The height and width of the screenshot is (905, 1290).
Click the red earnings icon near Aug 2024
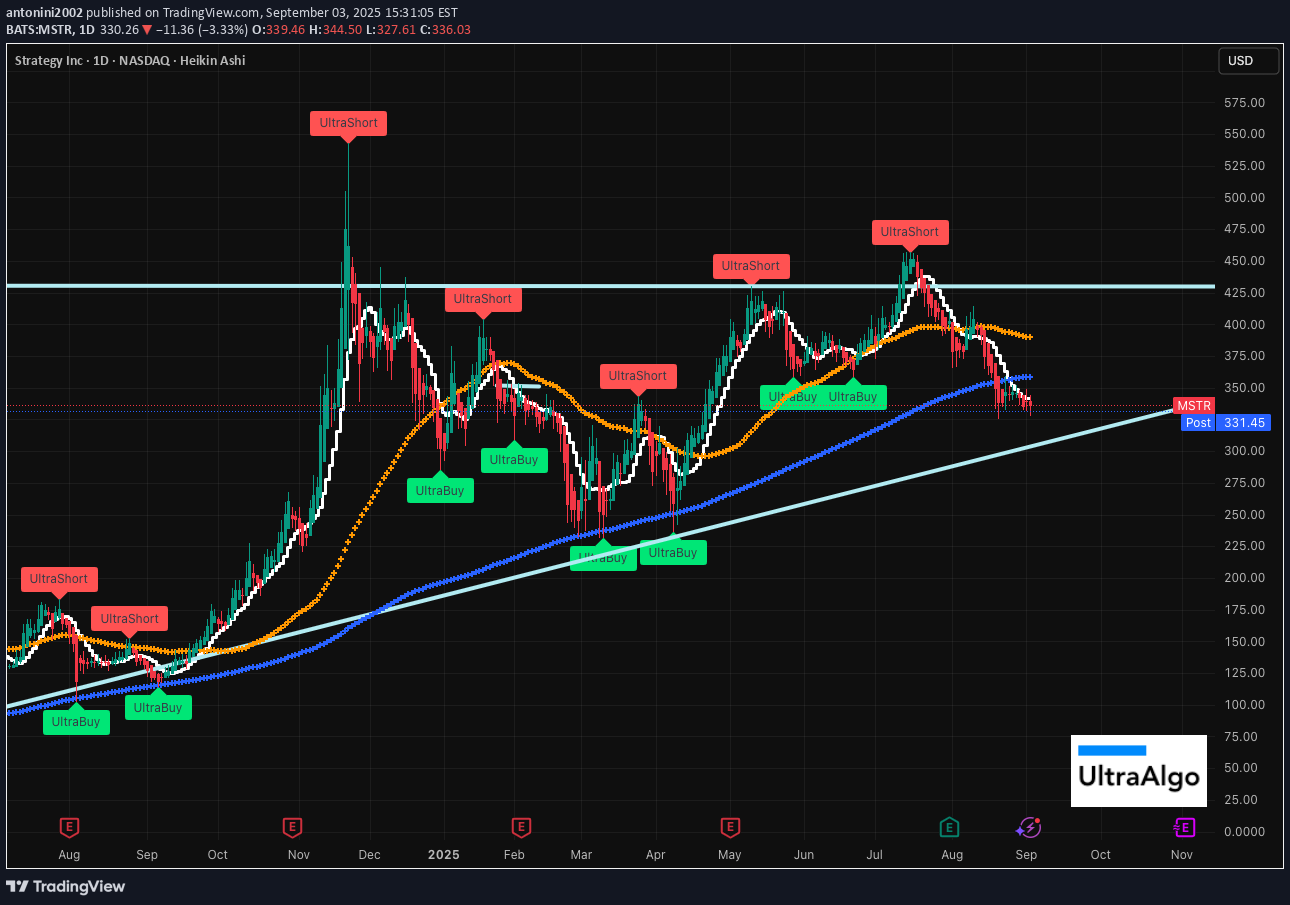coord(69,827)
